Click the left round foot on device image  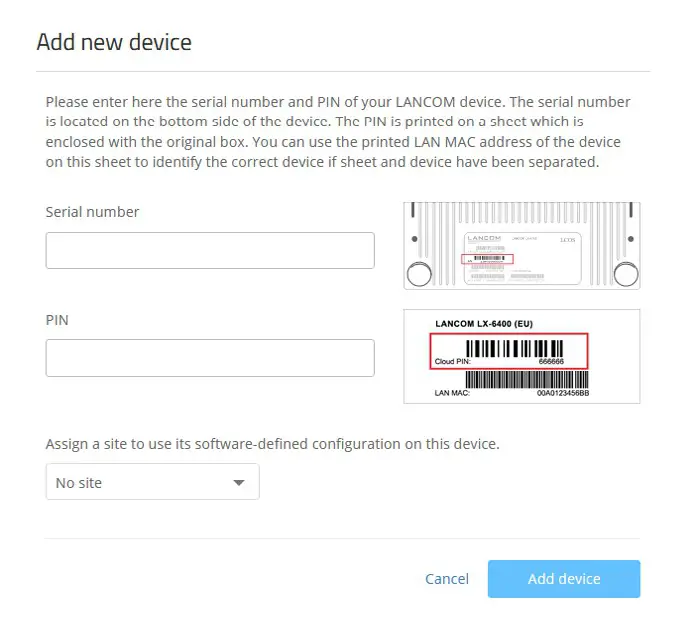point(421,272)
